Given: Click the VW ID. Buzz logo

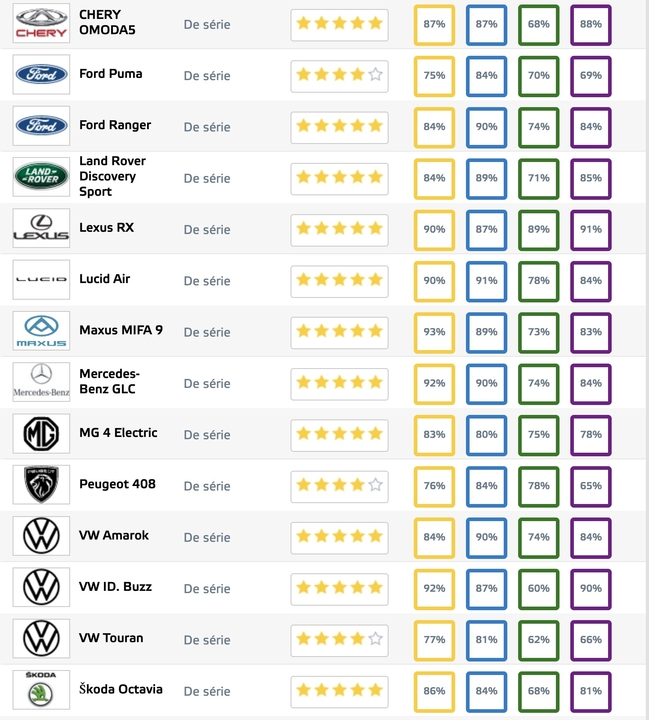Looking at the screenshot, I should pyautogui.click(x=41, y=587).
